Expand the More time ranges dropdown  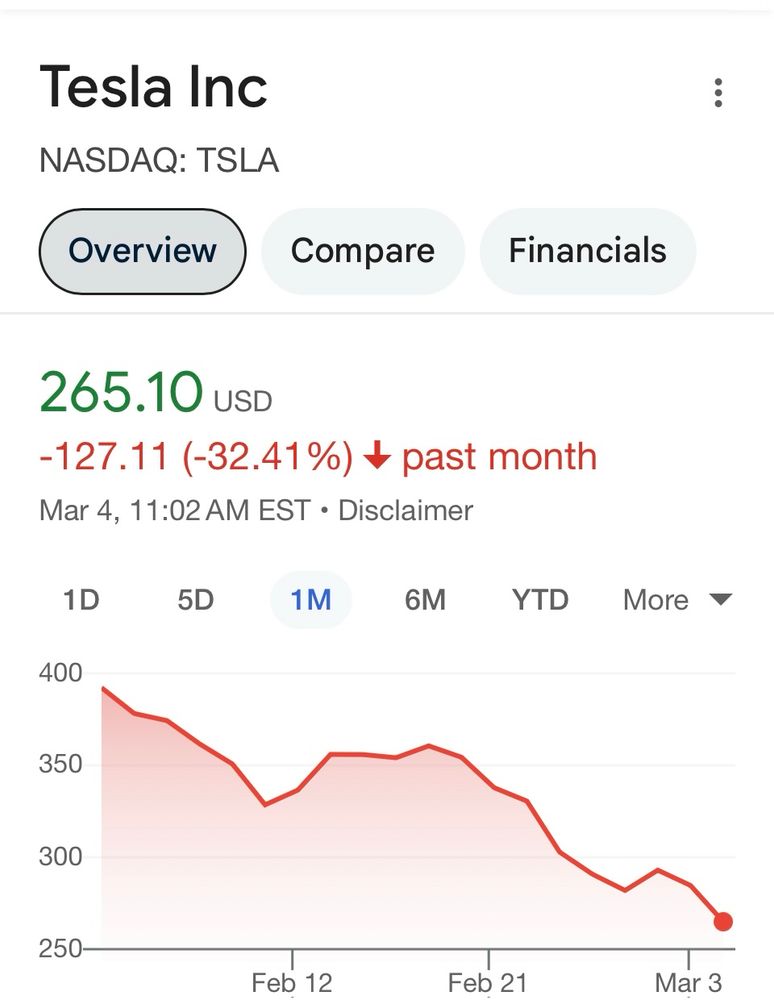pos(656,600)
